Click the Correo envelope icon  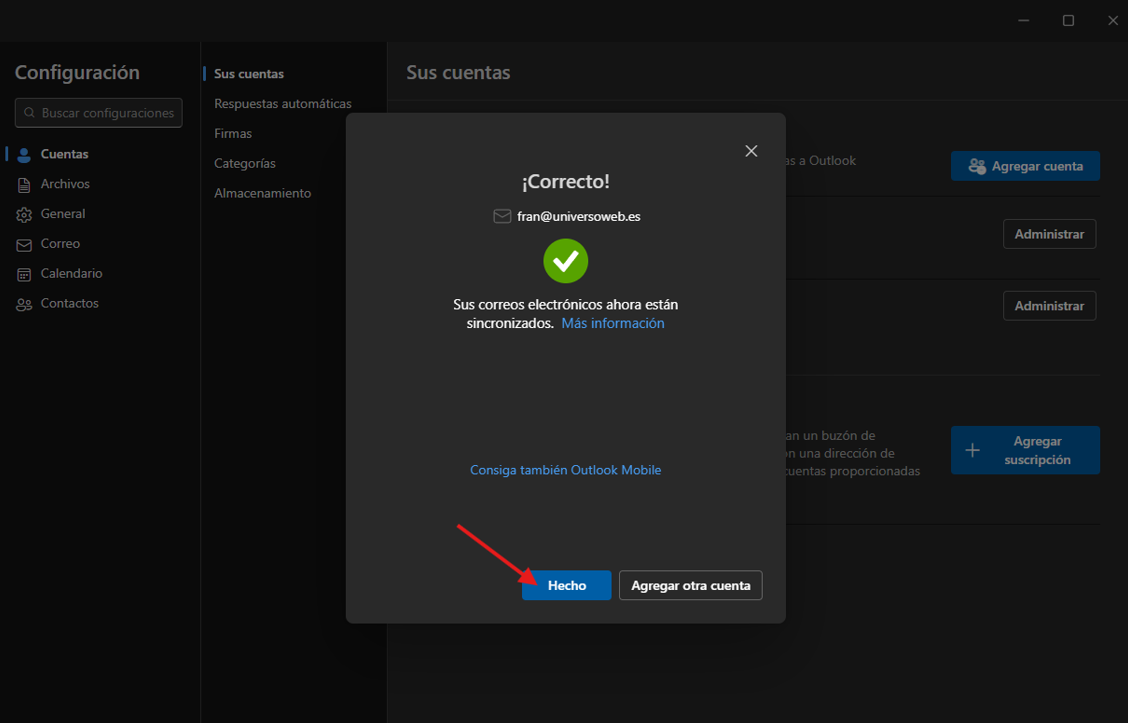coord(24,245)
